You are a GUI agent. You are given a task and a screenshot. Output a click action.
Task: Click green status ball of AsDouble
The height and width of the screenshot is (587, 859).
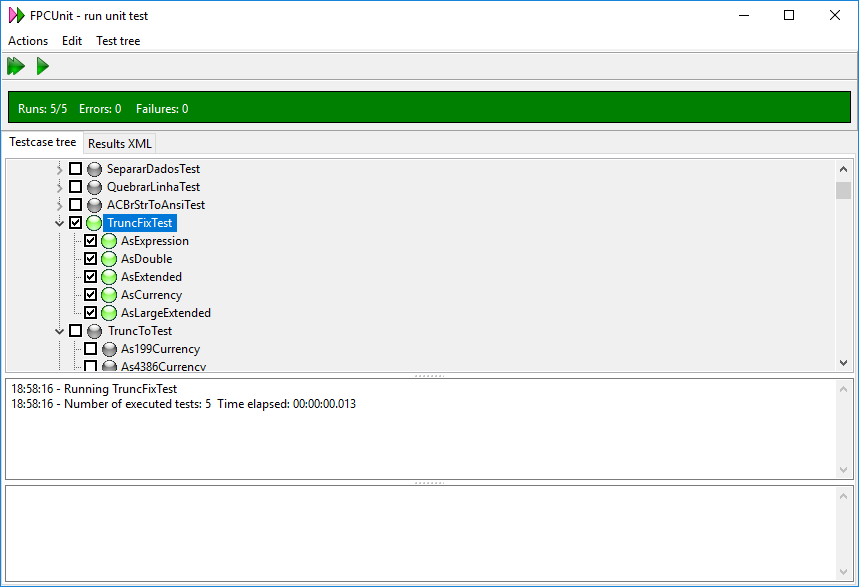pyautogui.click(x=109, y=259)
